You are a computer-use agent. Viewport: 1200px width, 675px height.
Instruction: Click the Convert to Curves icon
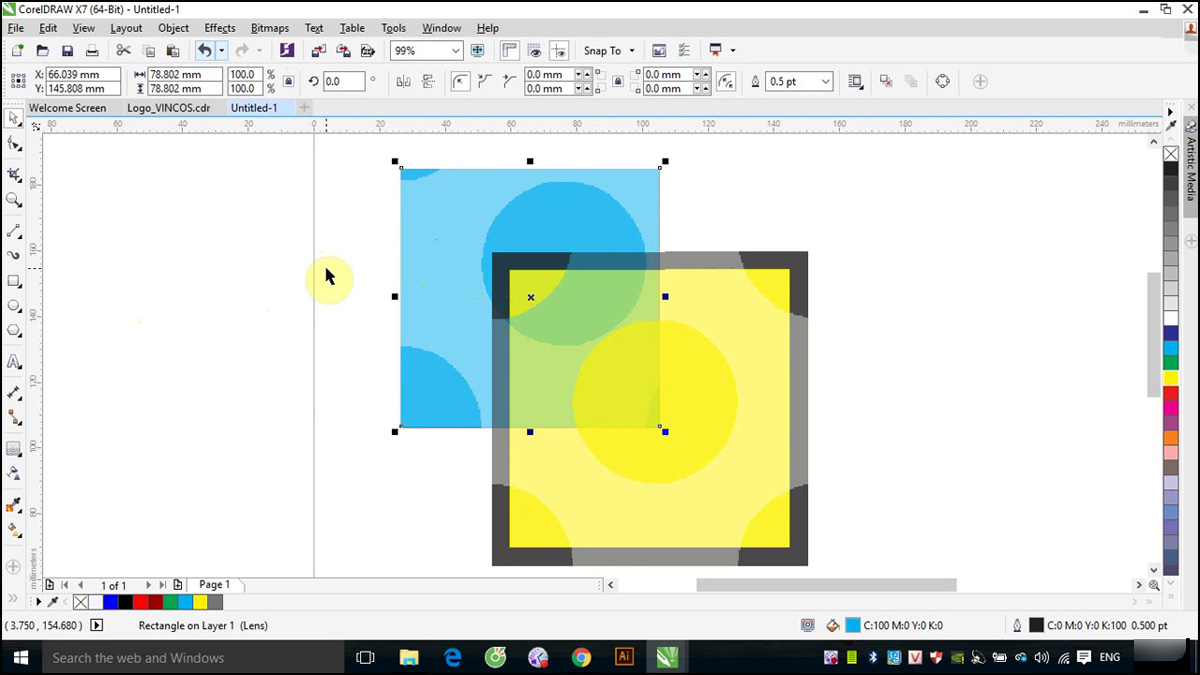[941, 81]
